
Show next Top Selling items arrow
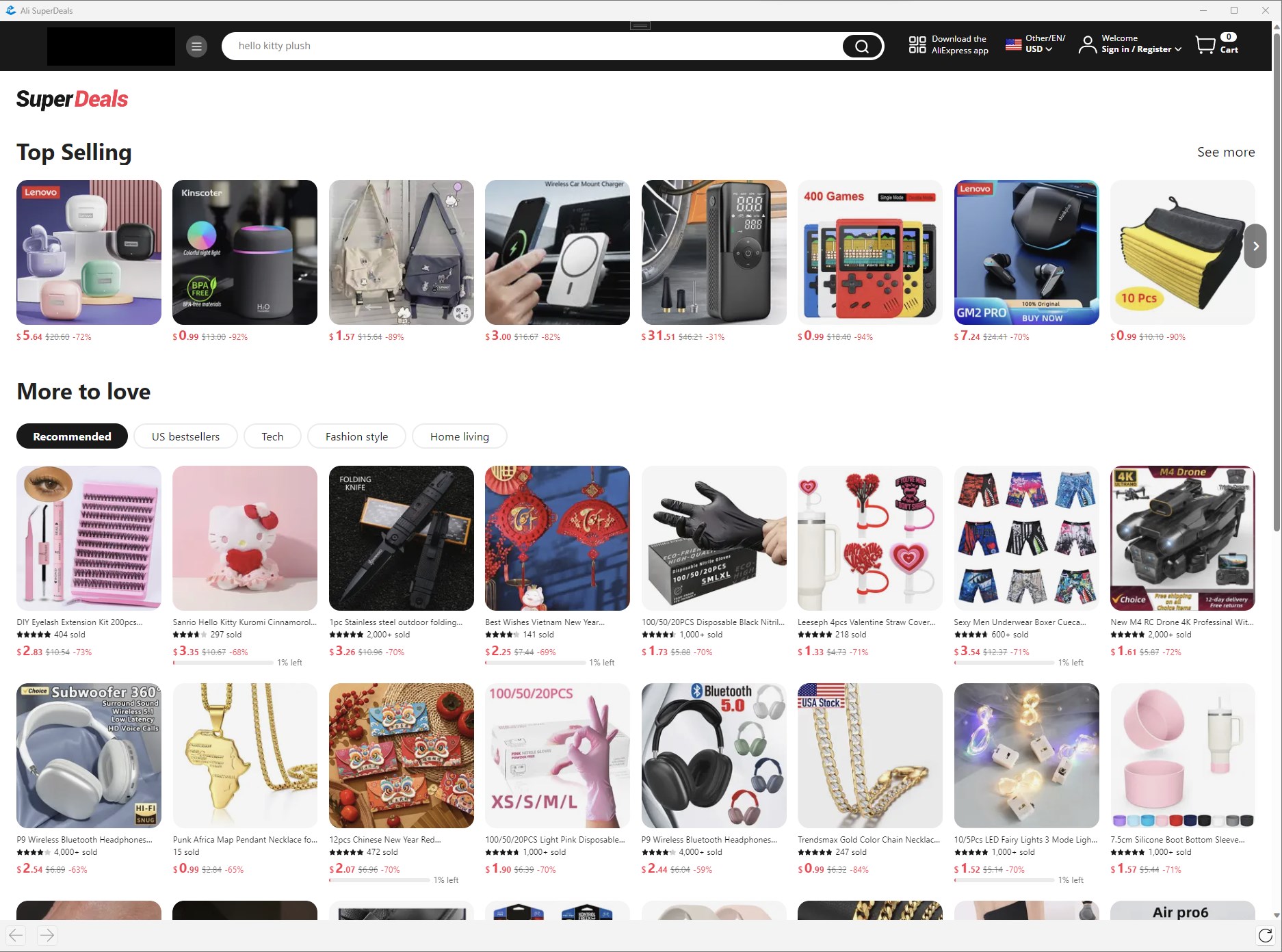pyautogui.click(x=1255, y=246)
